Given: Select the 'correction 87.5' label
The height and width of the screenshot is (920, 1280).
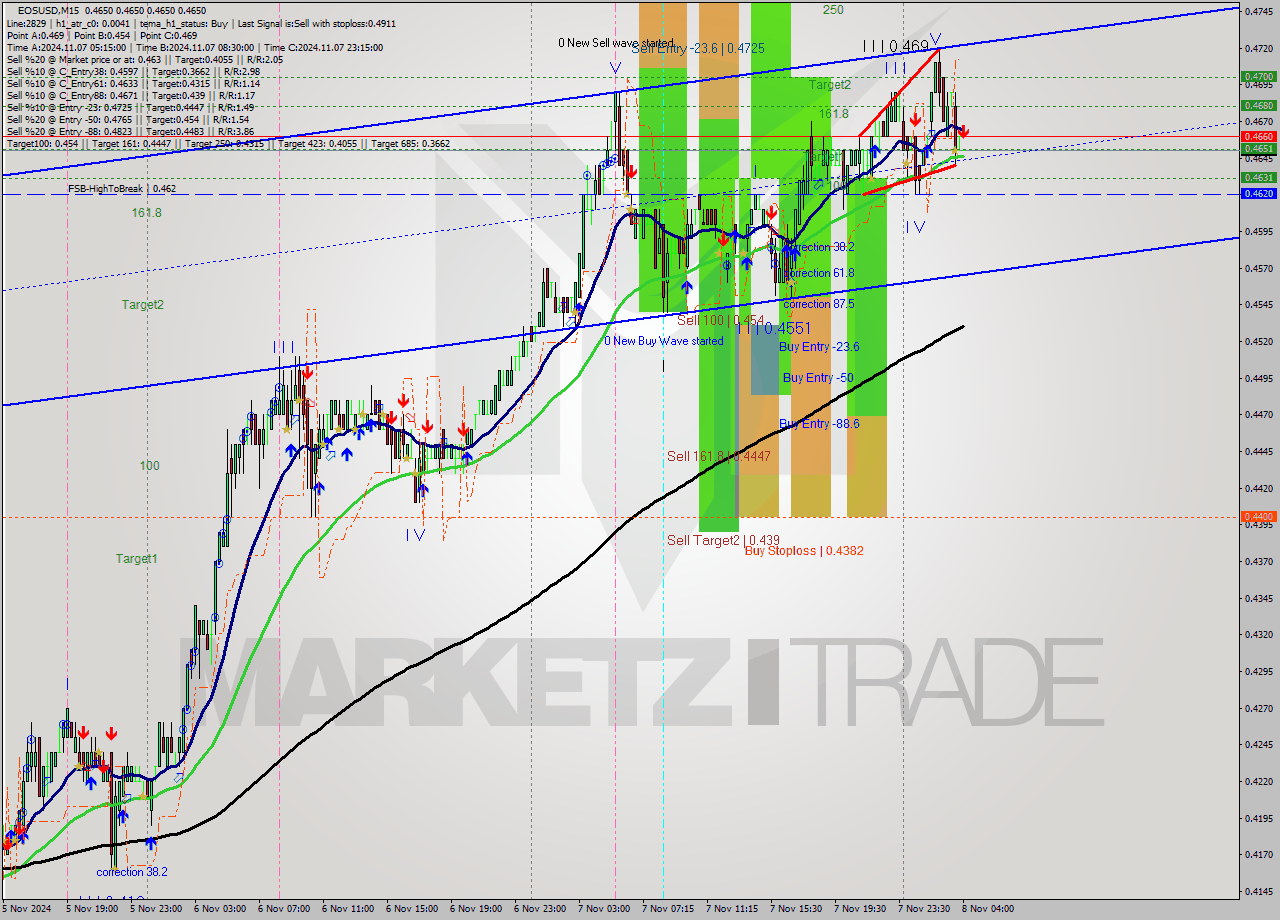Looking at the screenshot, I should coord(819,304).
